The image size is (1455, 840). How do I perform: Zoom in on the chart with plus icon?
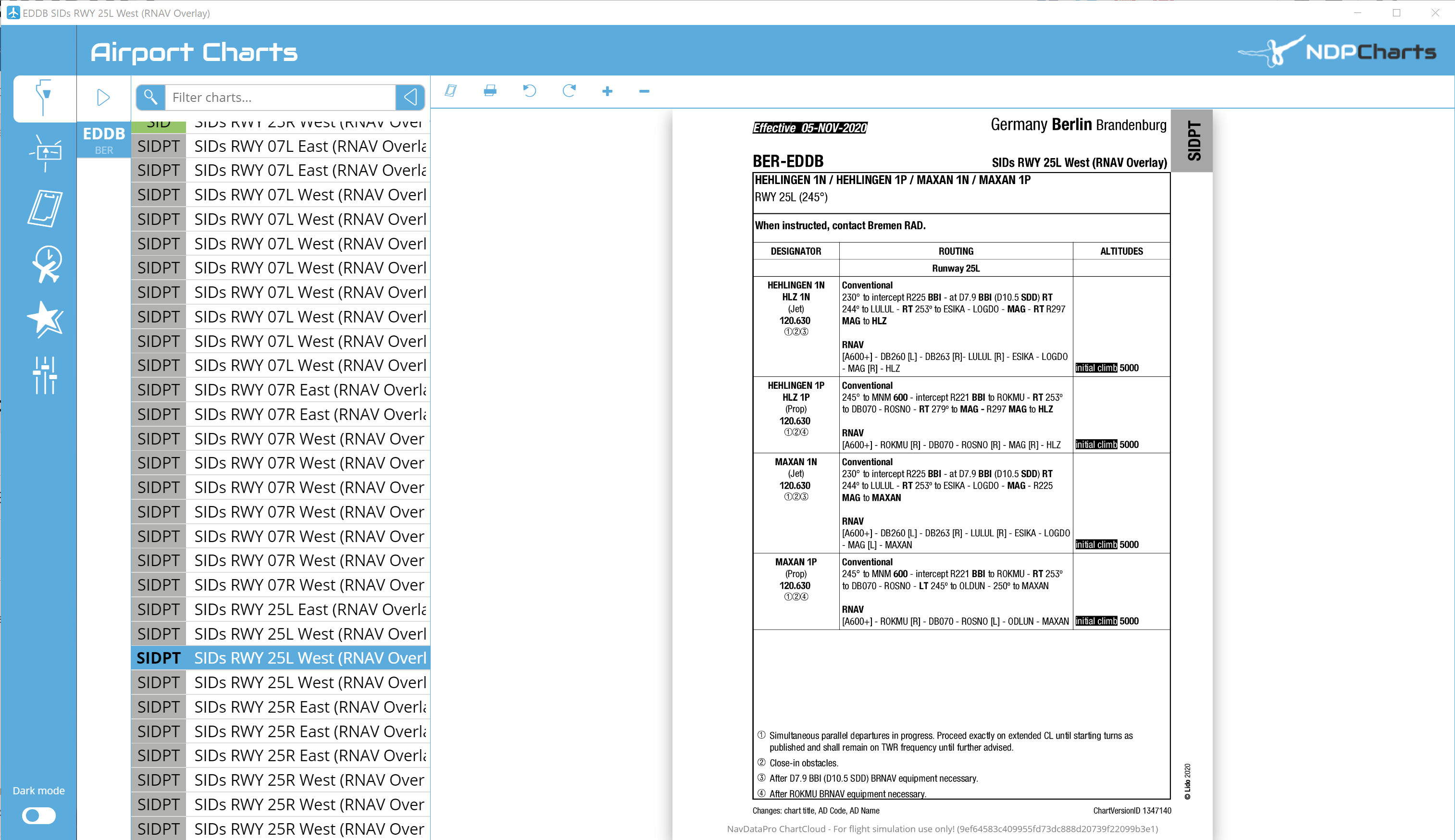608,91
